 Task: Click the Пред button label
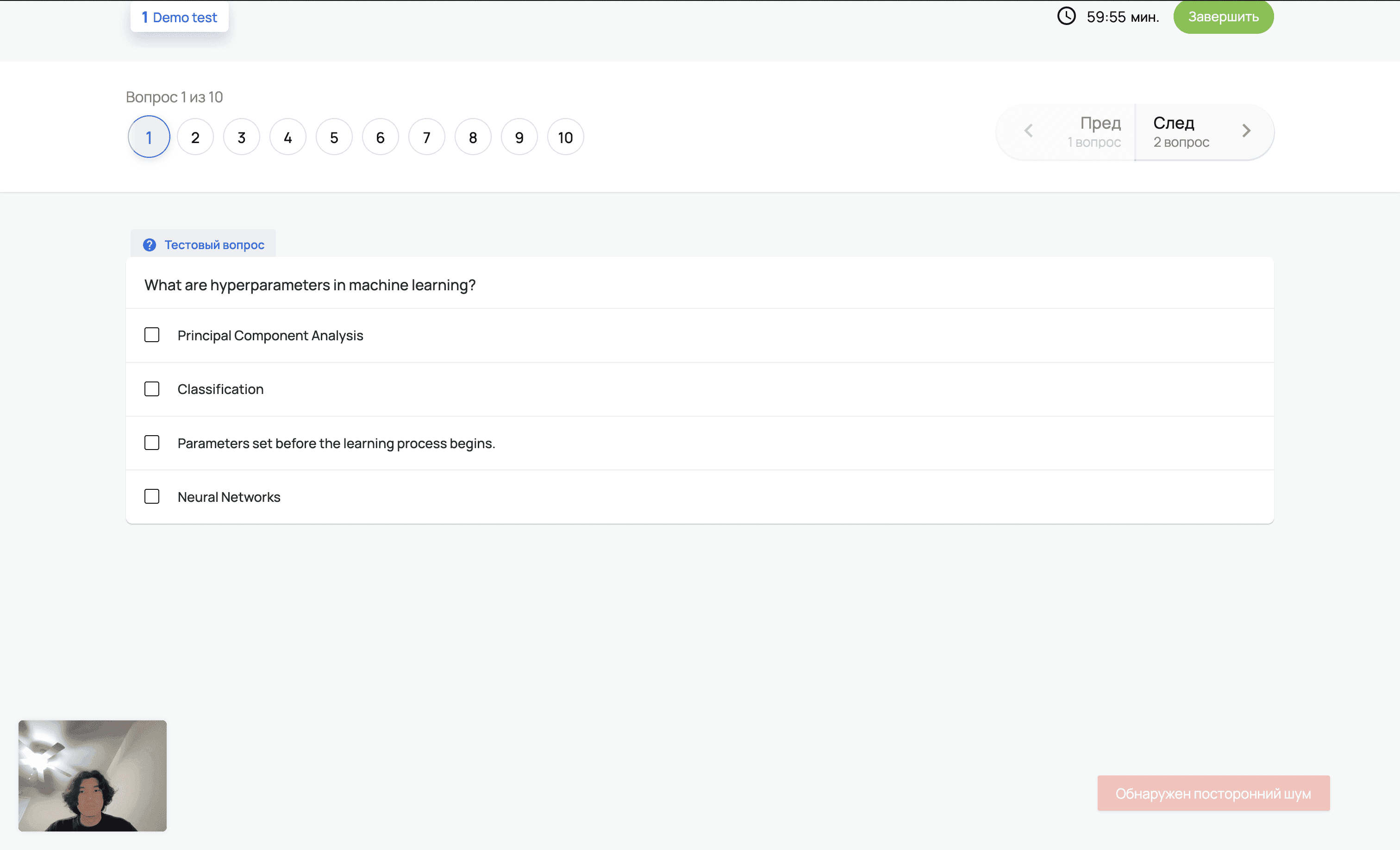pos(1100,123)
